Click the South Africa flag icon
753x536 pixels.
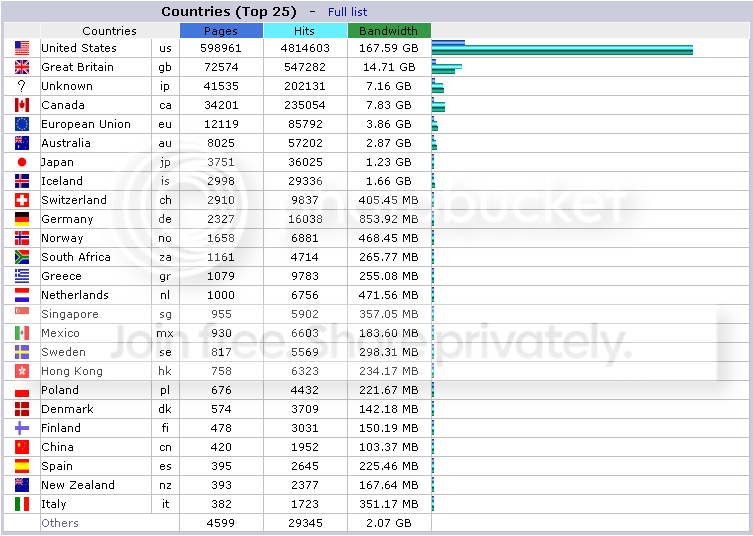[x=22, y=257]
